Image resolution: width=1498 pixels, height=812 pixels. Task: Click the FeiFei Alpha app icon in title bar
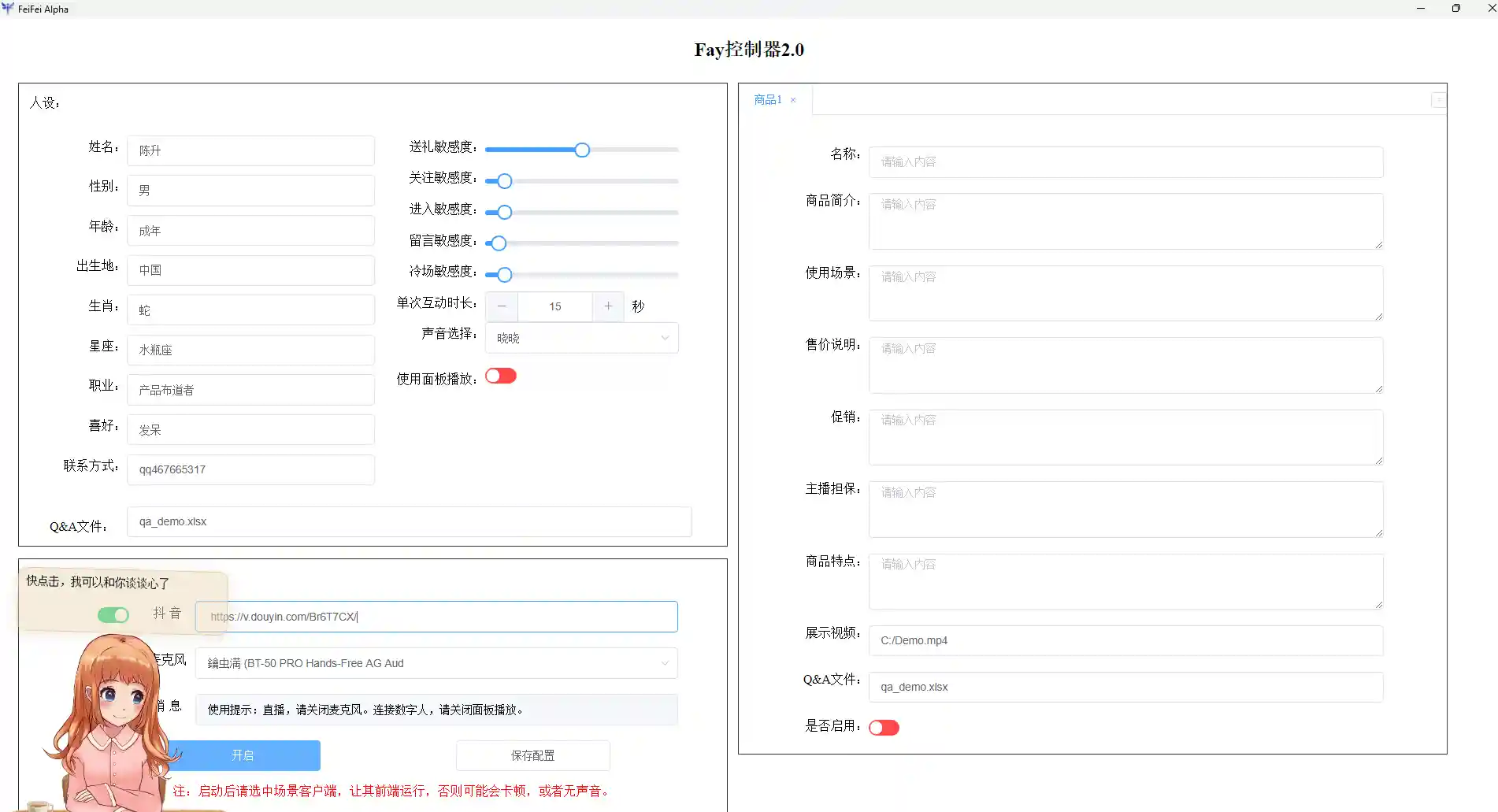click(8, 9)
